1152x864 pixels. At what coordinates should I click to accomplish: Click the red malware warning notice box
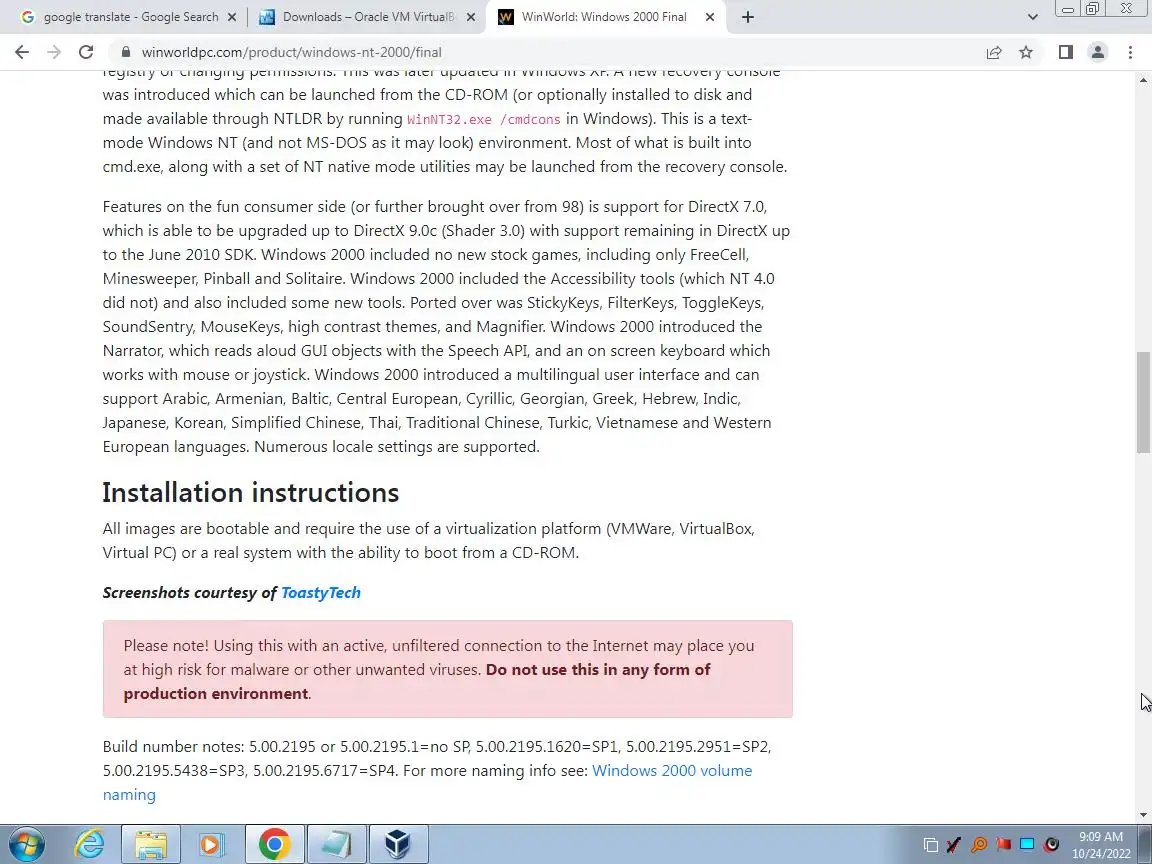447,669
